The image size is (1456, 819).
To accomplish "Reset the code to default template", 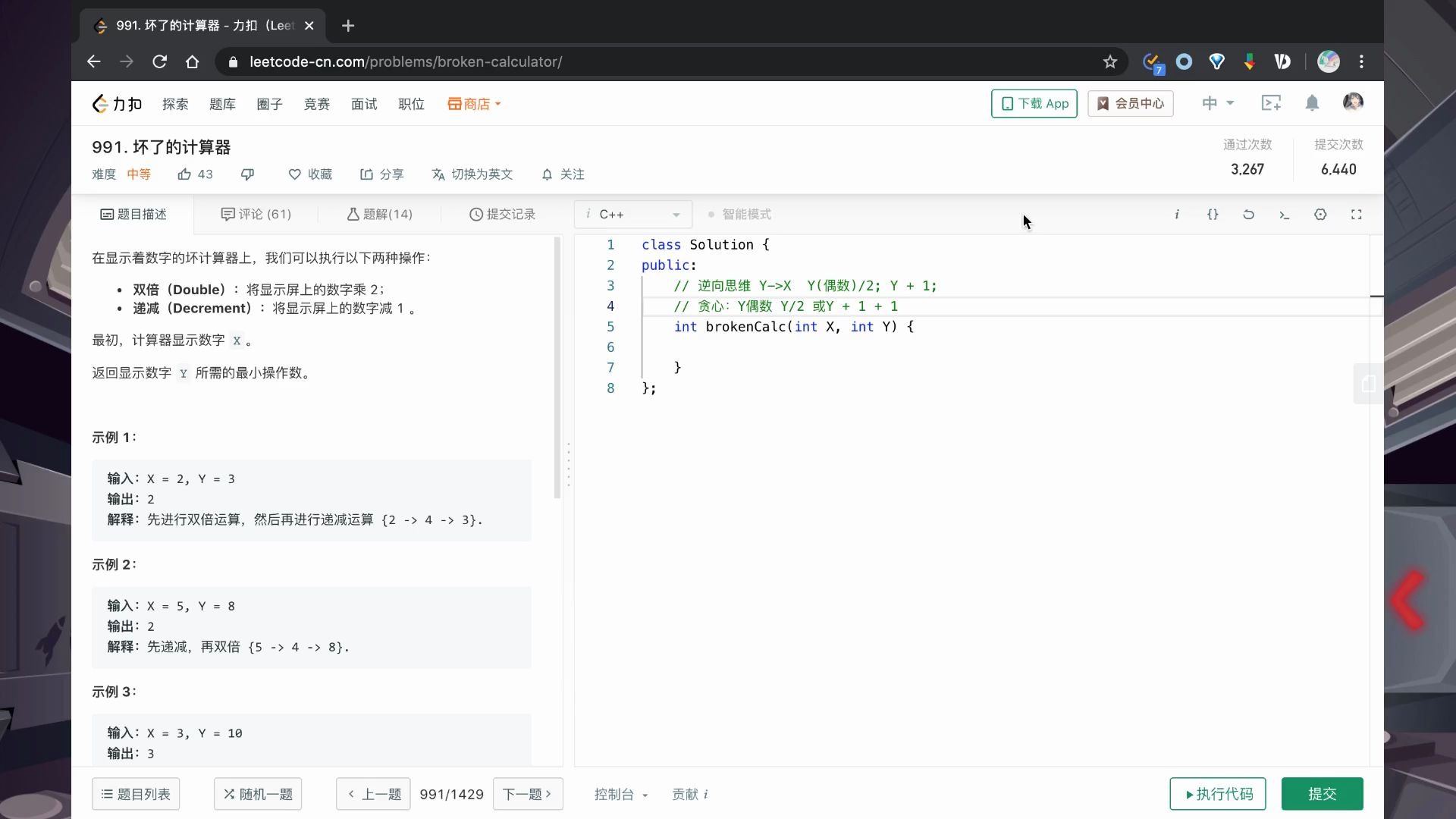I will pos(1248,215).
